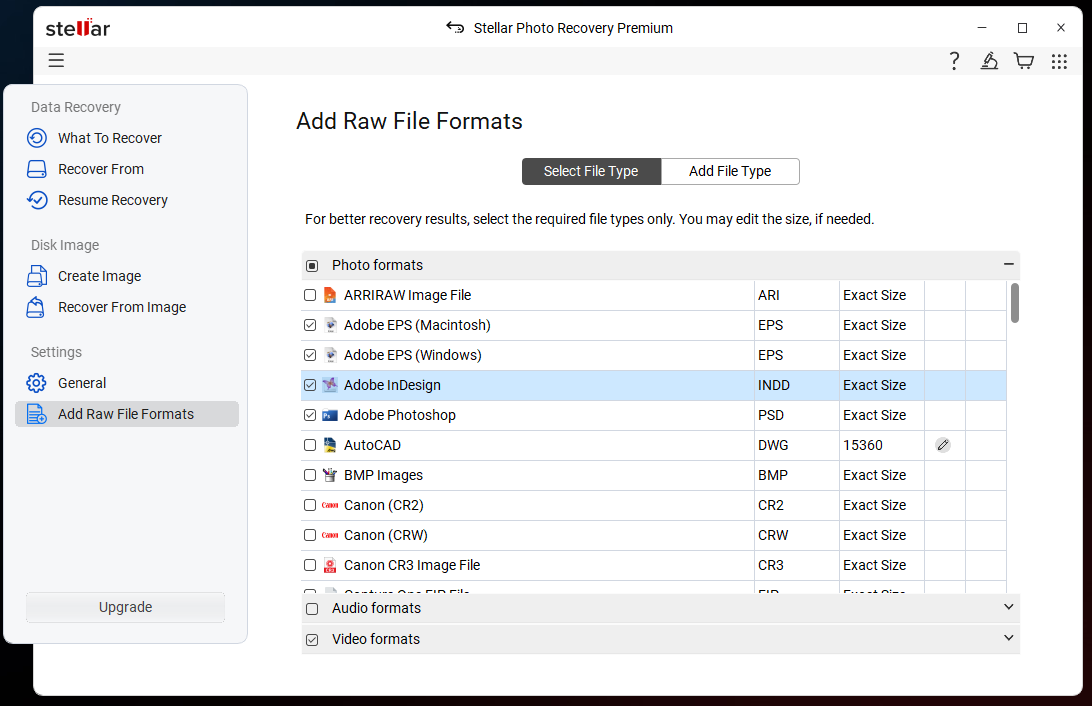
Task: Collapse the Photo formats section
Action: (1008, 264)
